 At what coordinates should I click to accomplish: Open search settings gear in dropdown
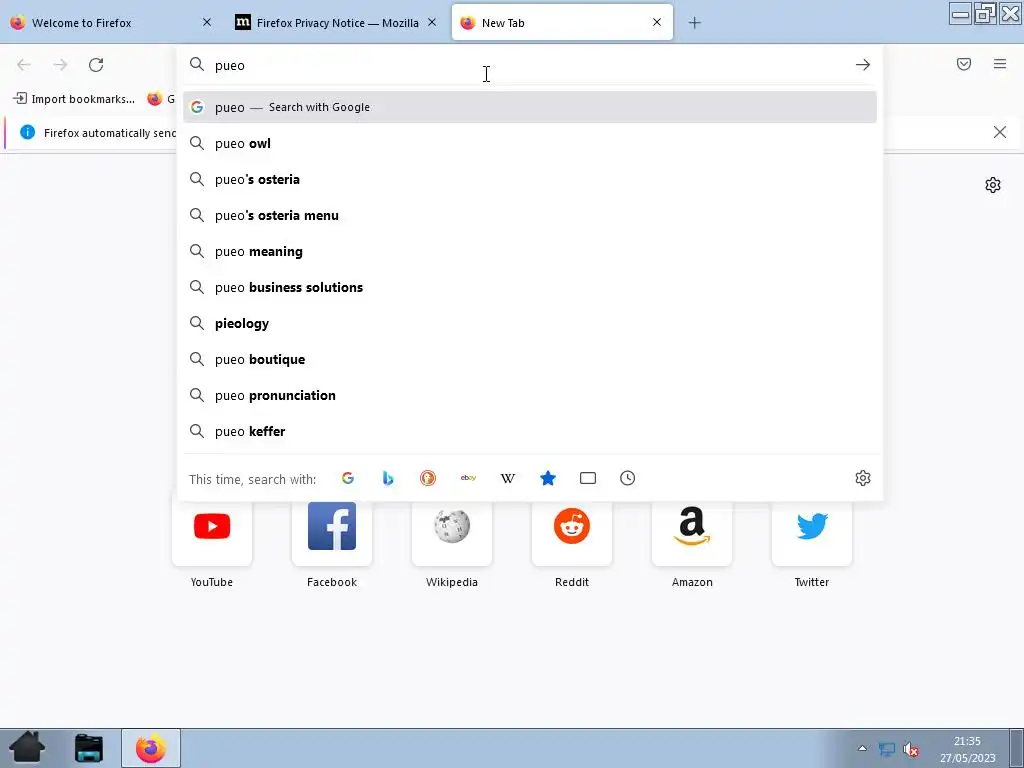(863, 478)
